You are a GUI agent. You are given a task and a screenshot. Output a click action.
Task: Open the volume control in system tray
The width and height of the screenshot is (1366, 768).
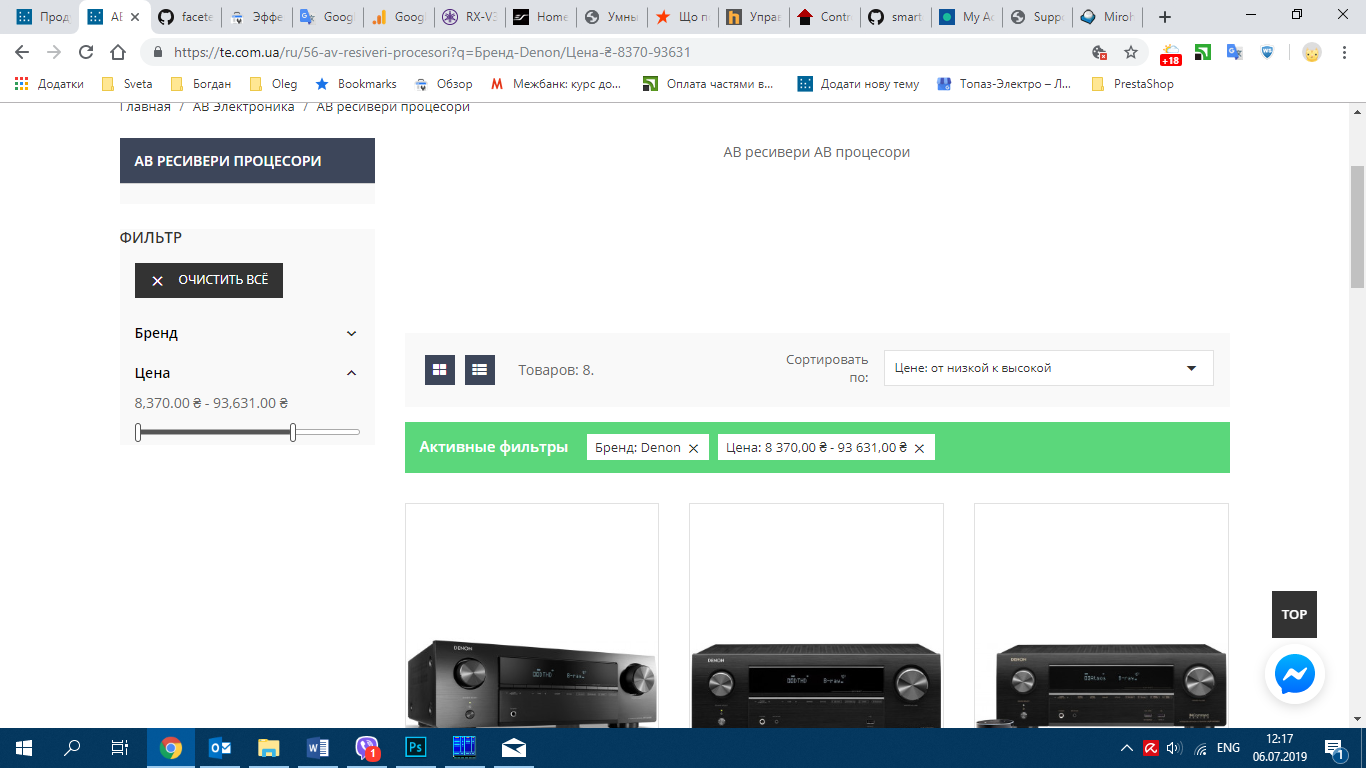click(1174, 748)
